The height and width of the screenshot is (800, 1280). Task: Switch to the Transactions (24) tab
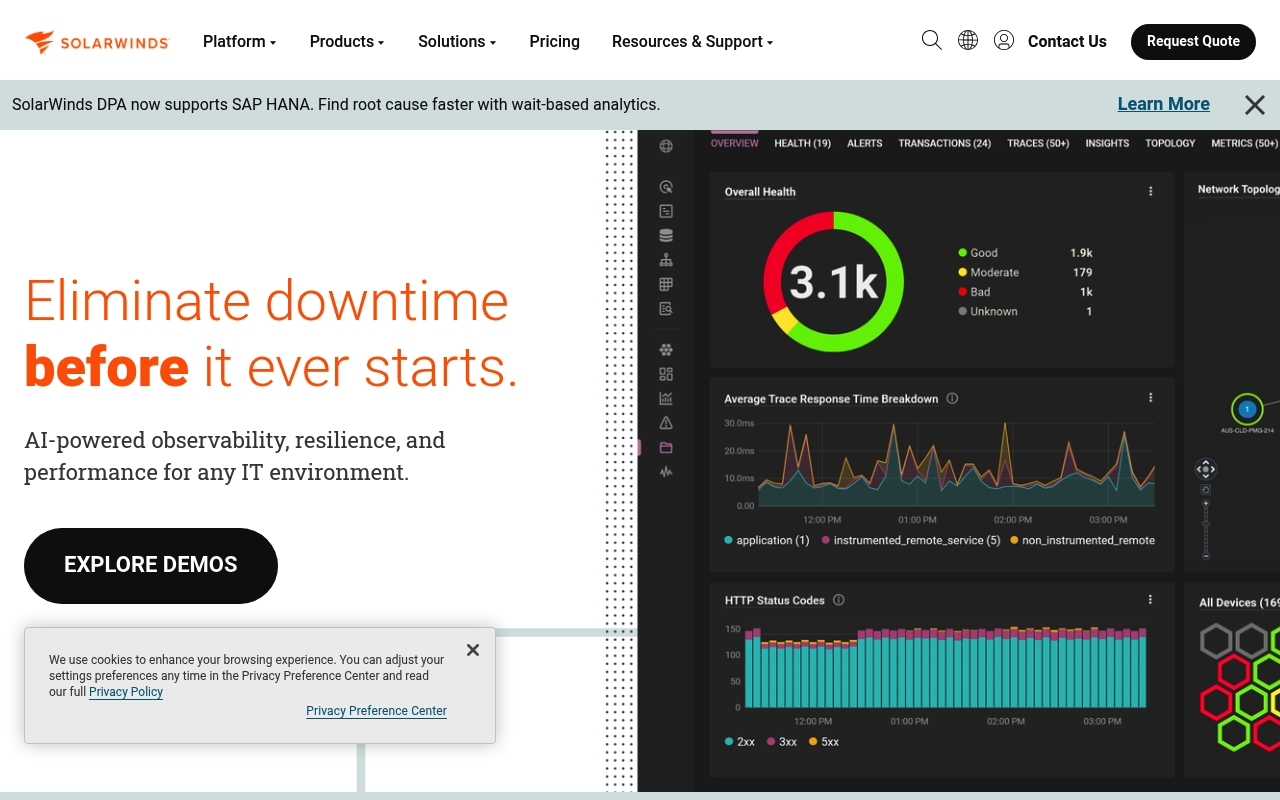coord(944,143)
